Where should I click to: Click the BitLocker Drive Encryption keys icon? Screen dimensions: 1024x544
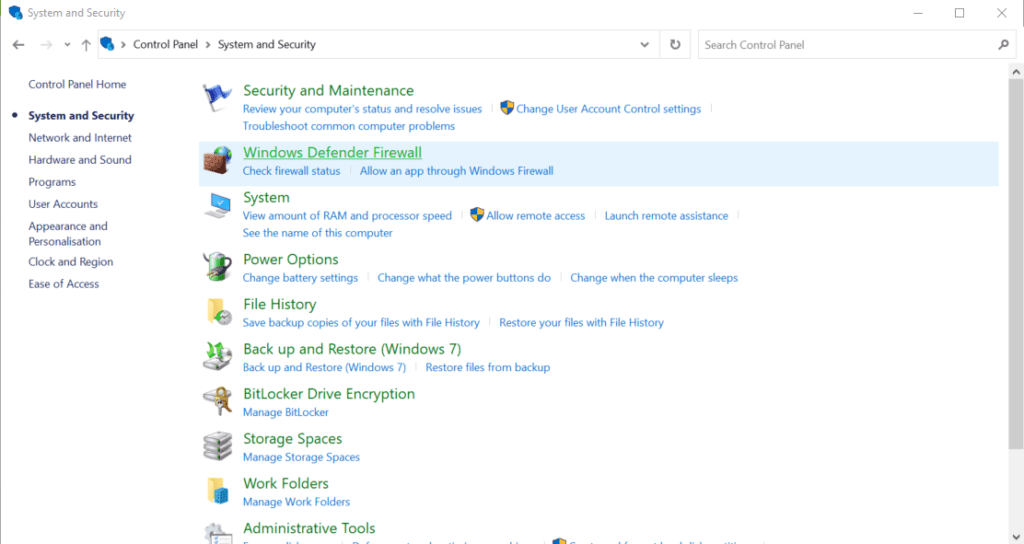[x=217, y=401]
